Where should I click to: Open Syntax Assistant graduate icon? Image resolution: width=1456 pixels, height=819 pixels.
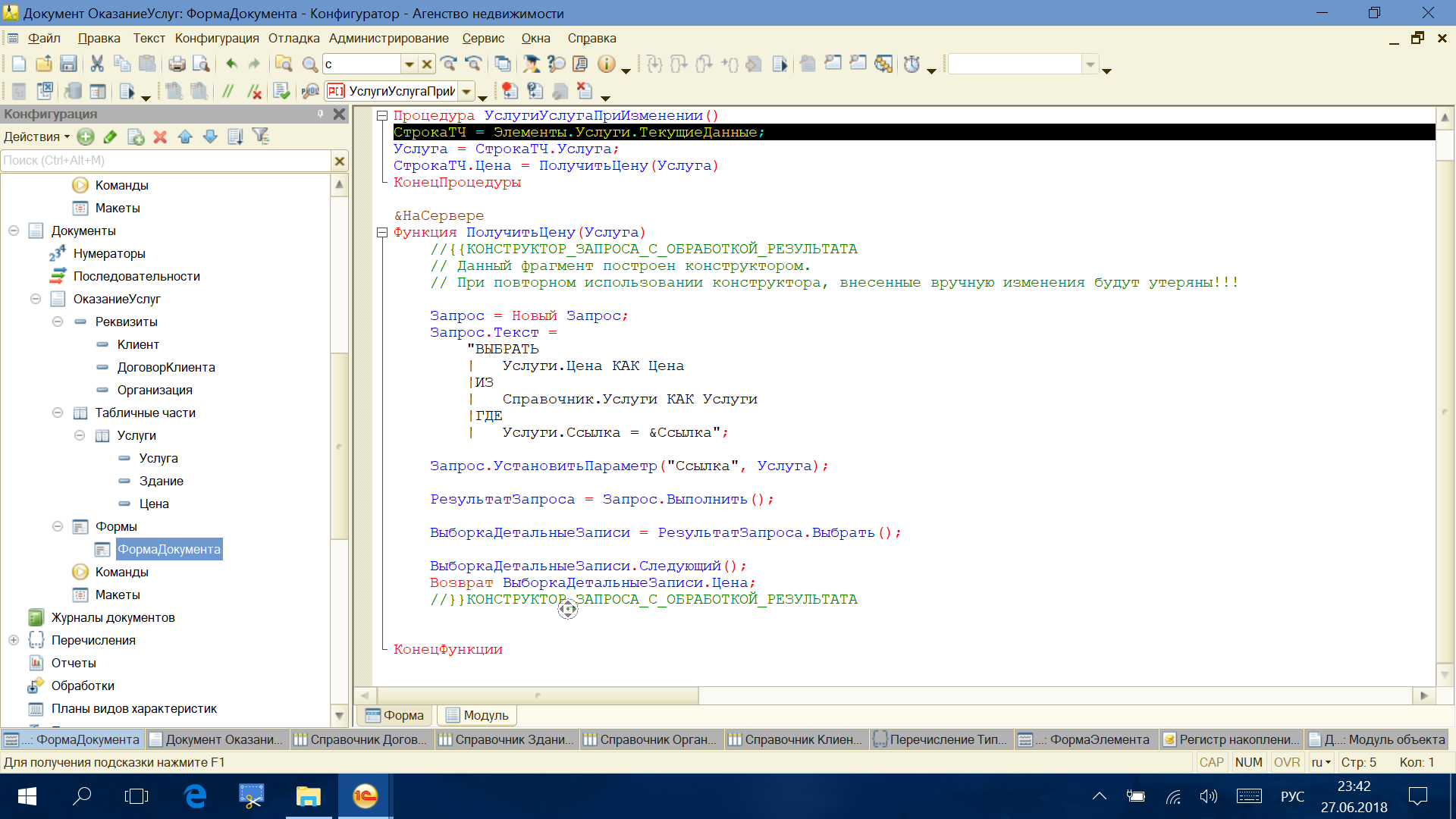pos(532,64)
